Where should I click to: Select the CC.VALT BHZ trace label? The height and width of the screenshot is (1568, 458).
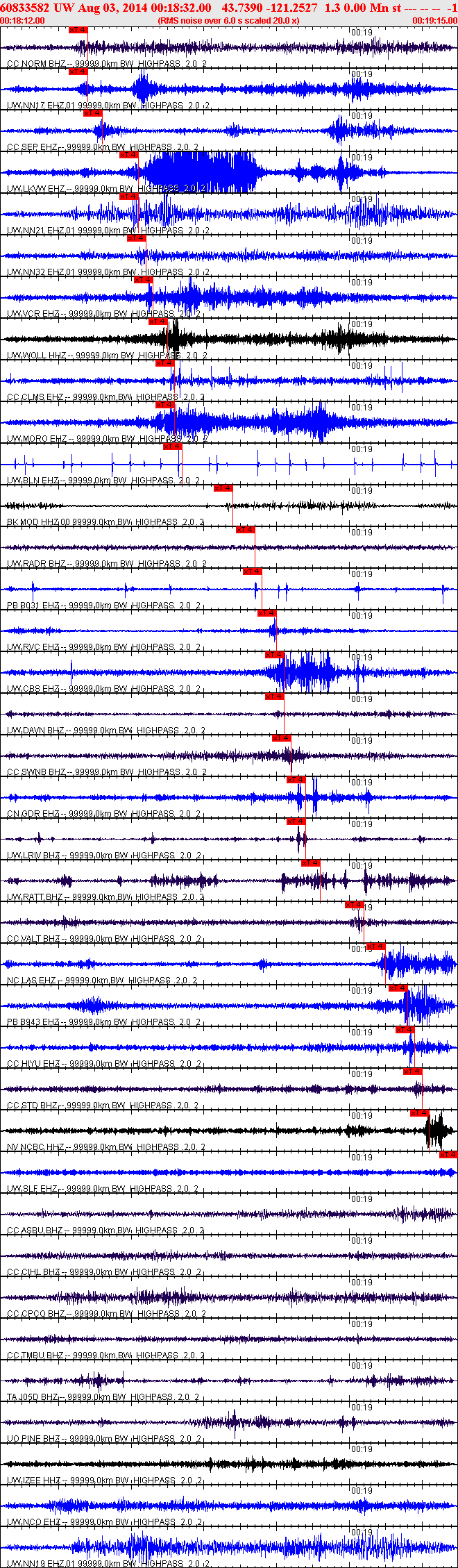(x=105, y=939)
